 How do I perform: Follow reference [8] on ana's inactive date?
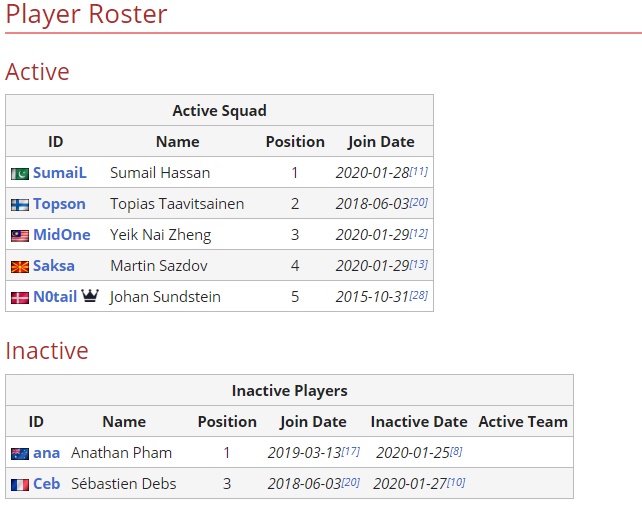pyautogui.click(x=457, y=451)
